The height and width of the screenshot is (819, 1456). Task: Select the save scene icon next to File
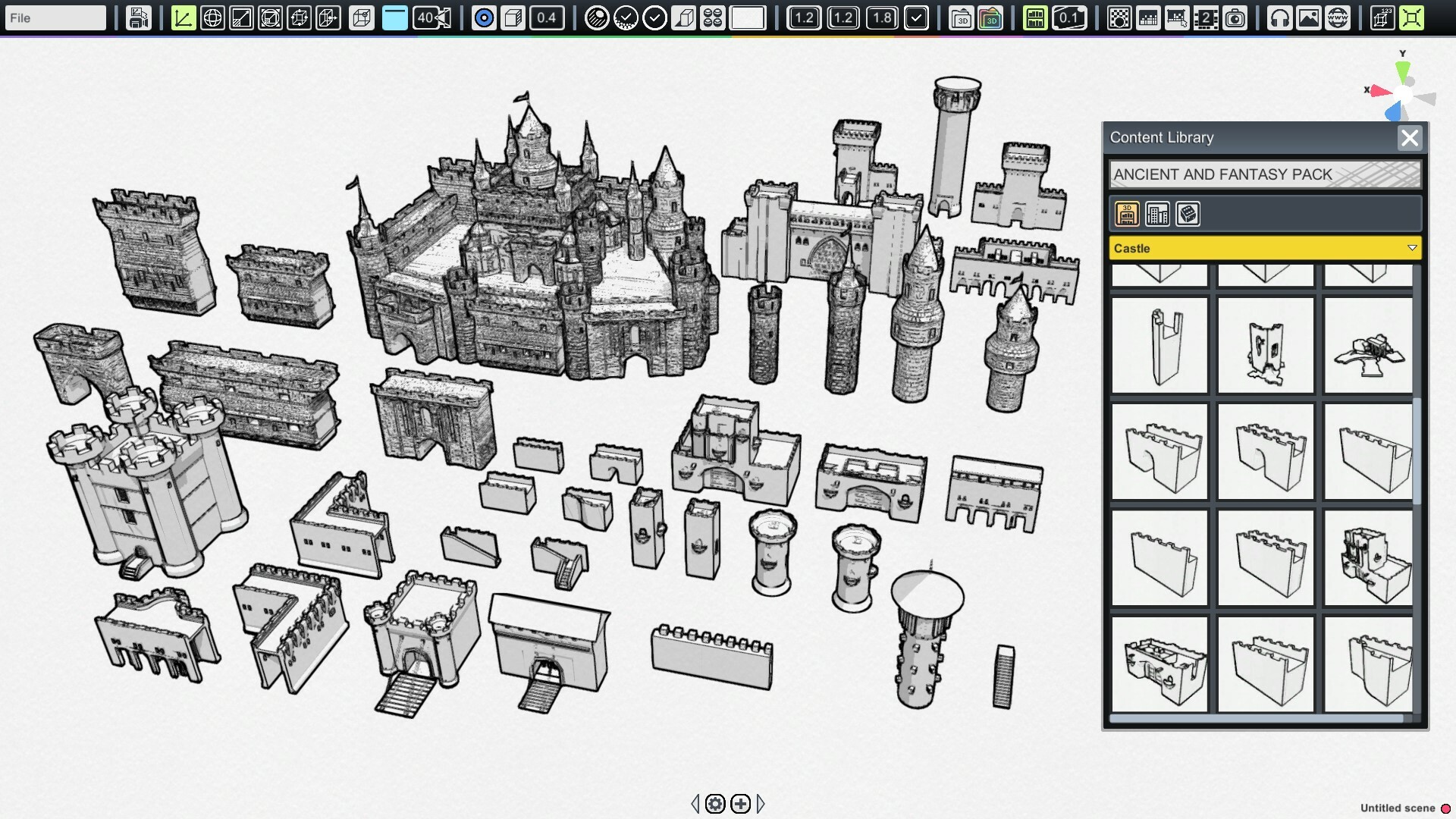(x=138, y=17)
